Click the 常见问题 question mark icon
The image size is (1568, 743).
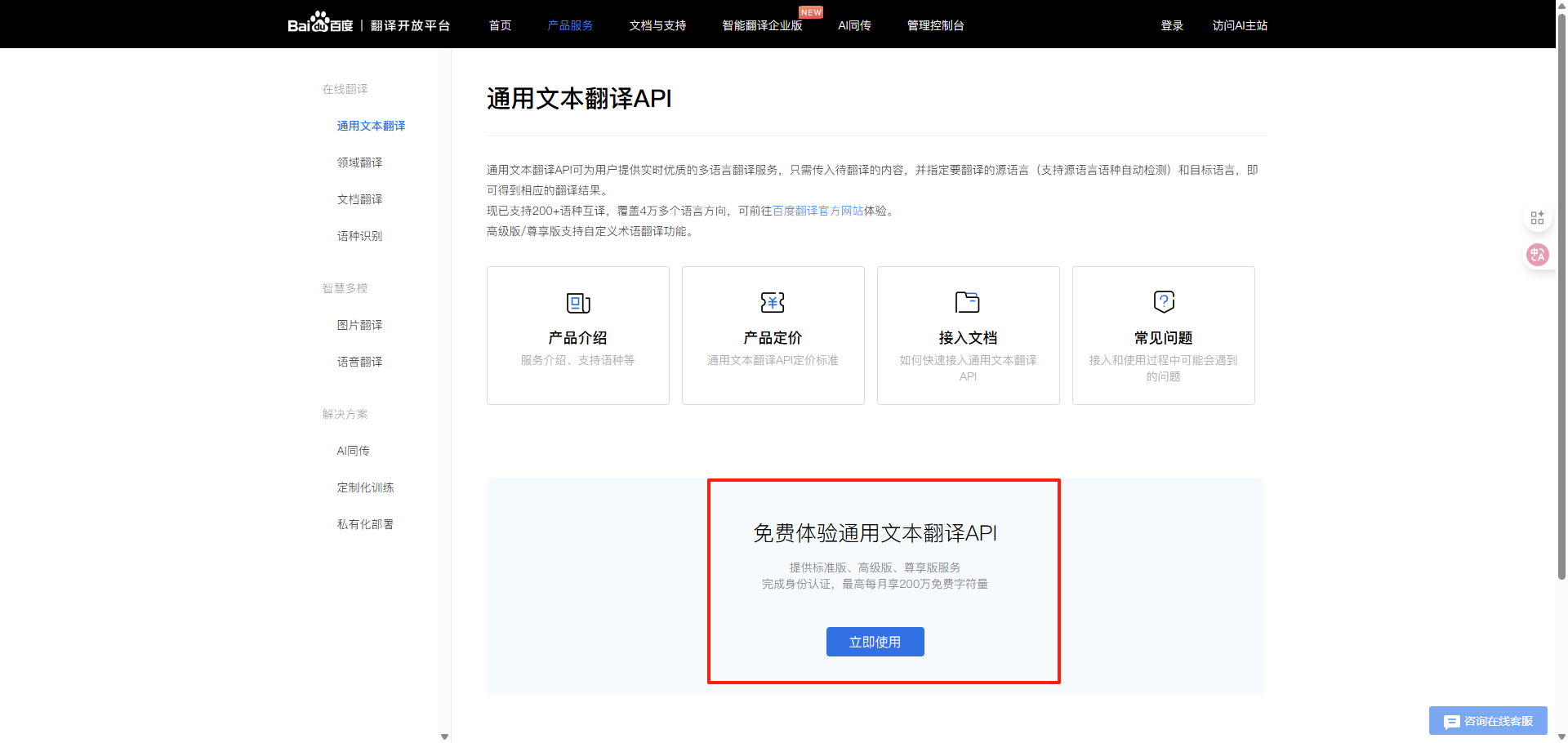1164,301
